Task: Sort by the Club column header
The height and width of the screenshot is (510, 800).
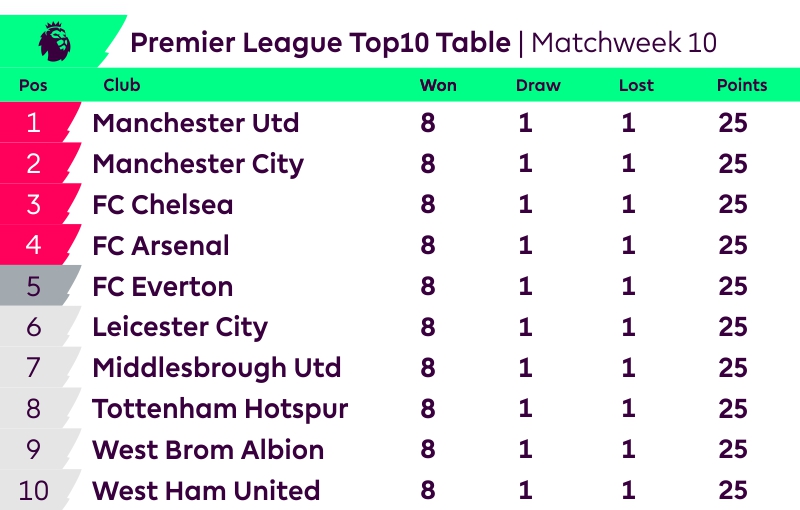Action: (x=122, y=85)
